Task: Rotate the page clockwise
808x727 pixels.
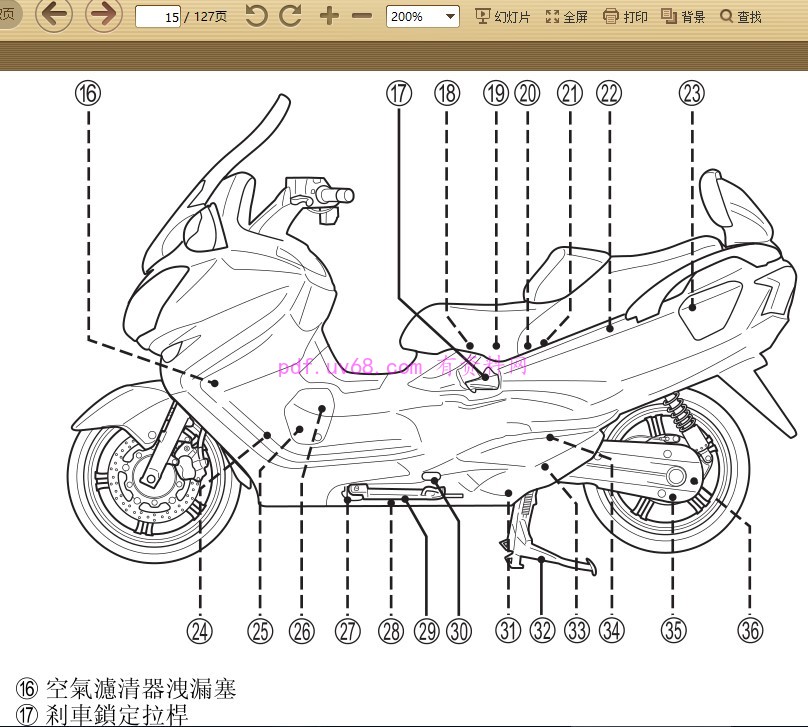Action: pyautogui.click(x=288, y=16)
